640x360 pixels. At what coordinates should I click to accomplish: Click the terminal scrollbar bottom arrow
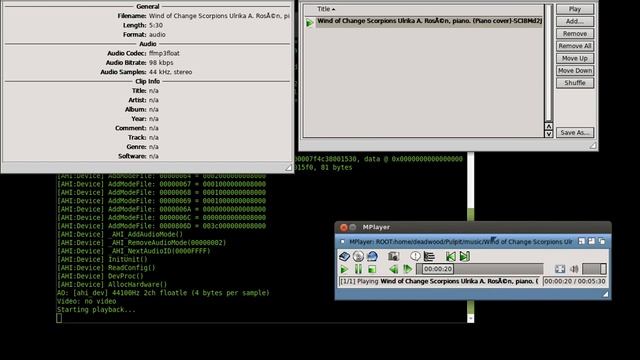click(471, 318)
